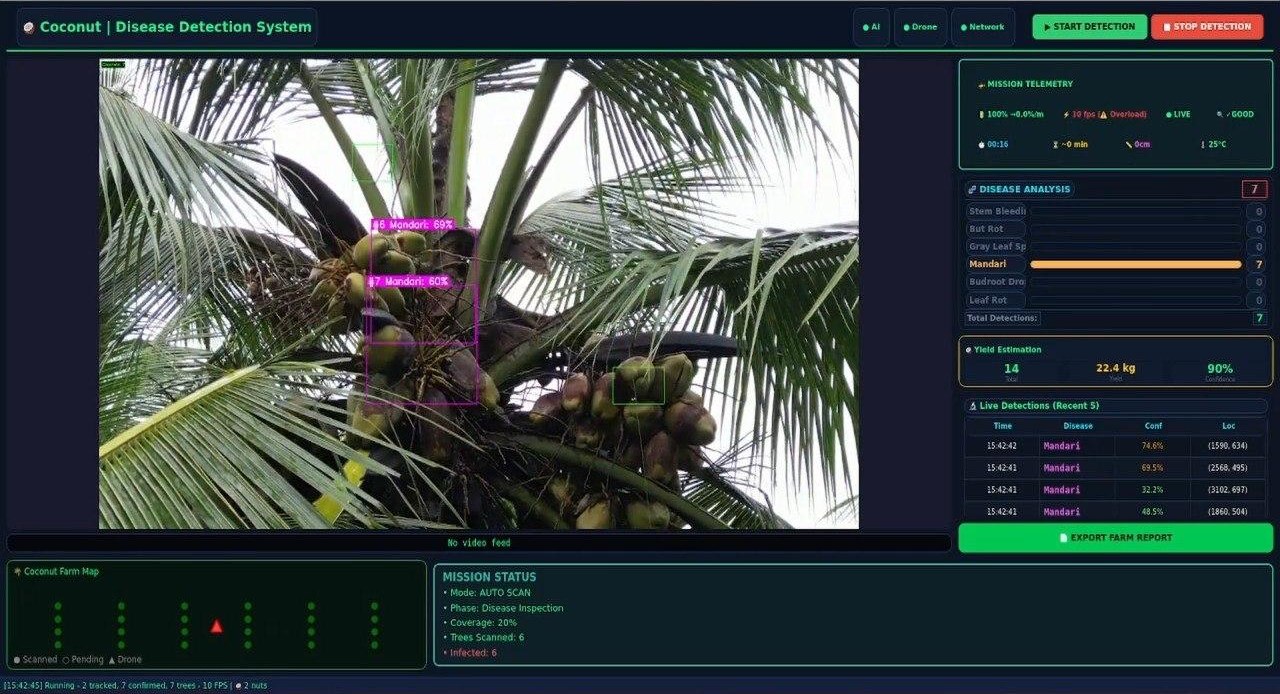Click the Yield Estimation coconut icon

968,350
